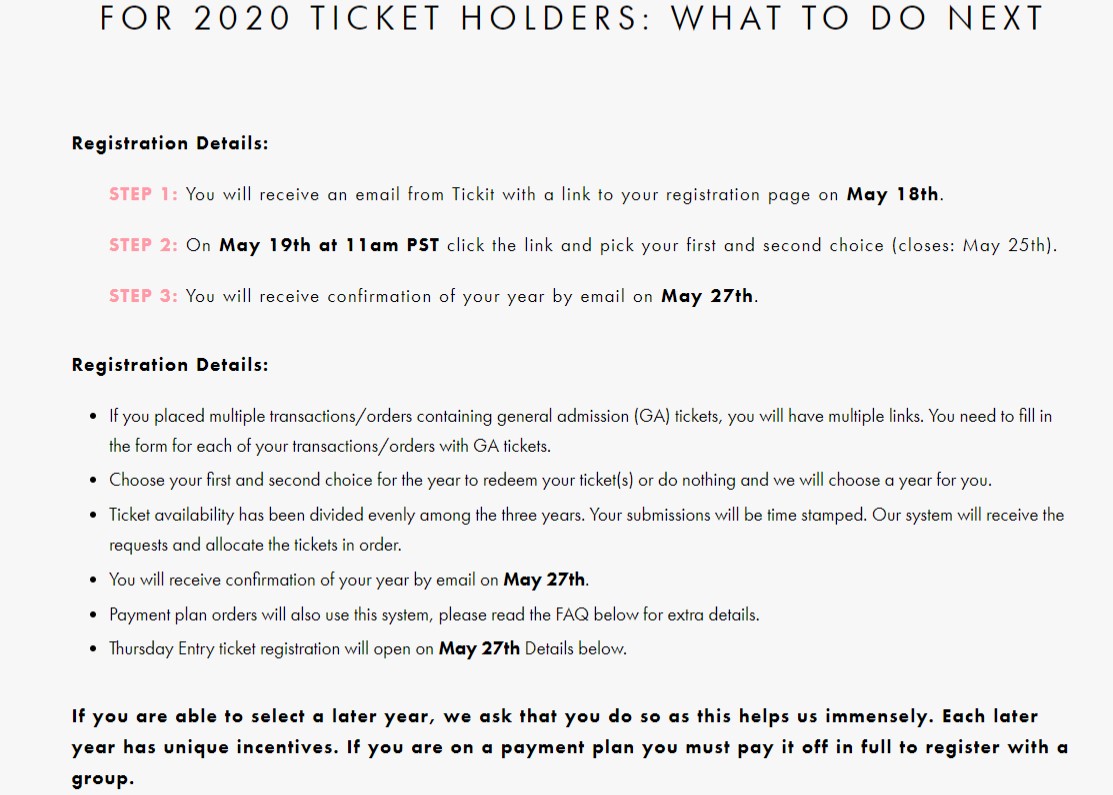1113x795 pixels.
Task: Select the pink STEP 2 label
Action: point(143,245)
